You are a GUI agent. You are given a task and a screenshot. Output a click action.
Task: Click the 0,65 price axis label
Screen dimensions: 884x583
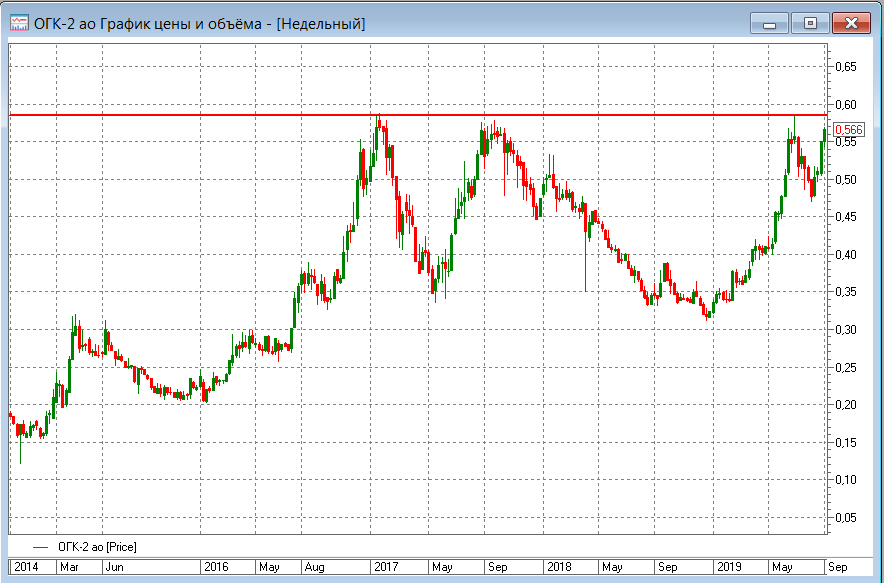[846, 67]
